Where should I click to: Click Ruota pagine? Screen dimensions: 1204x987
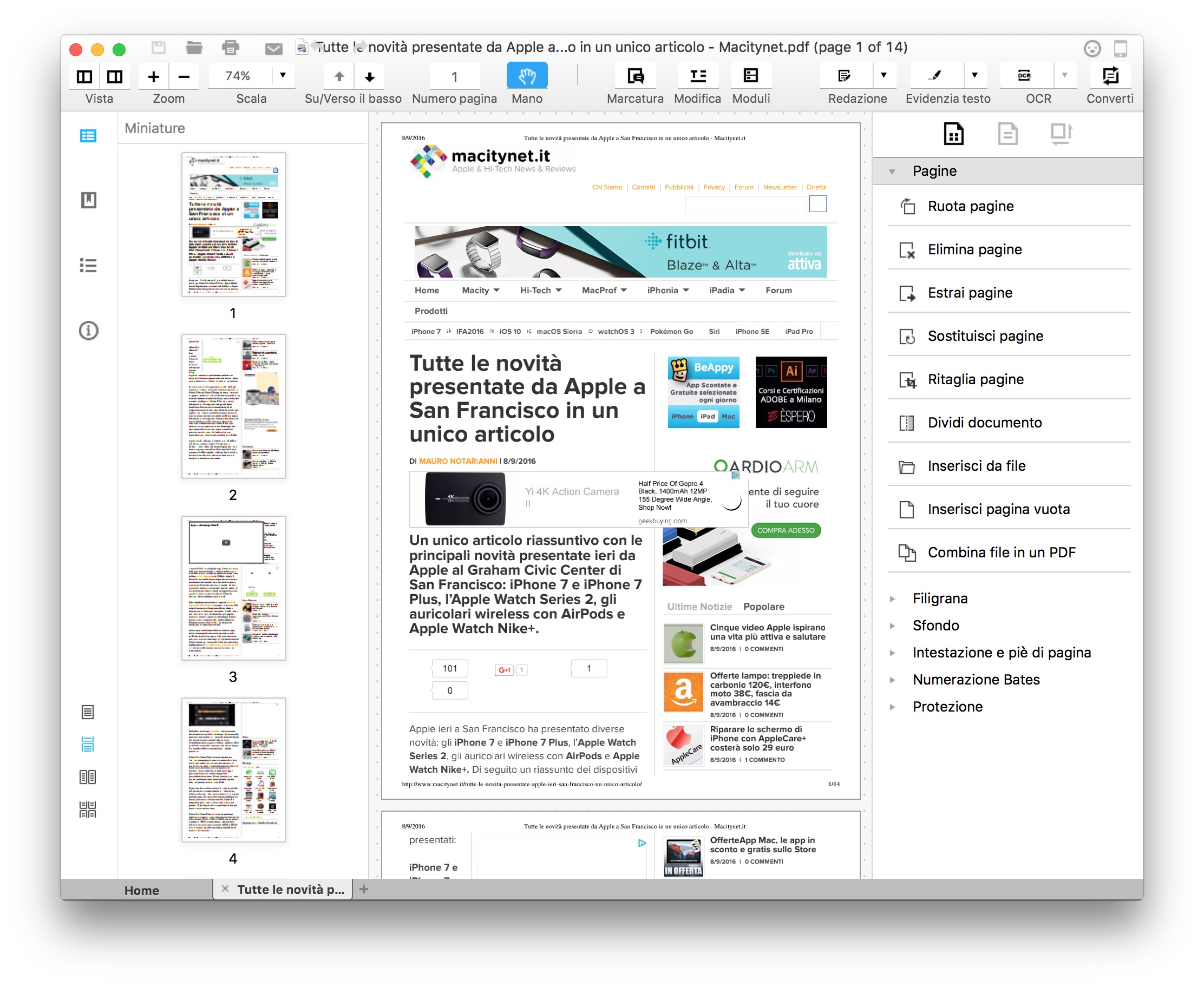970,206
